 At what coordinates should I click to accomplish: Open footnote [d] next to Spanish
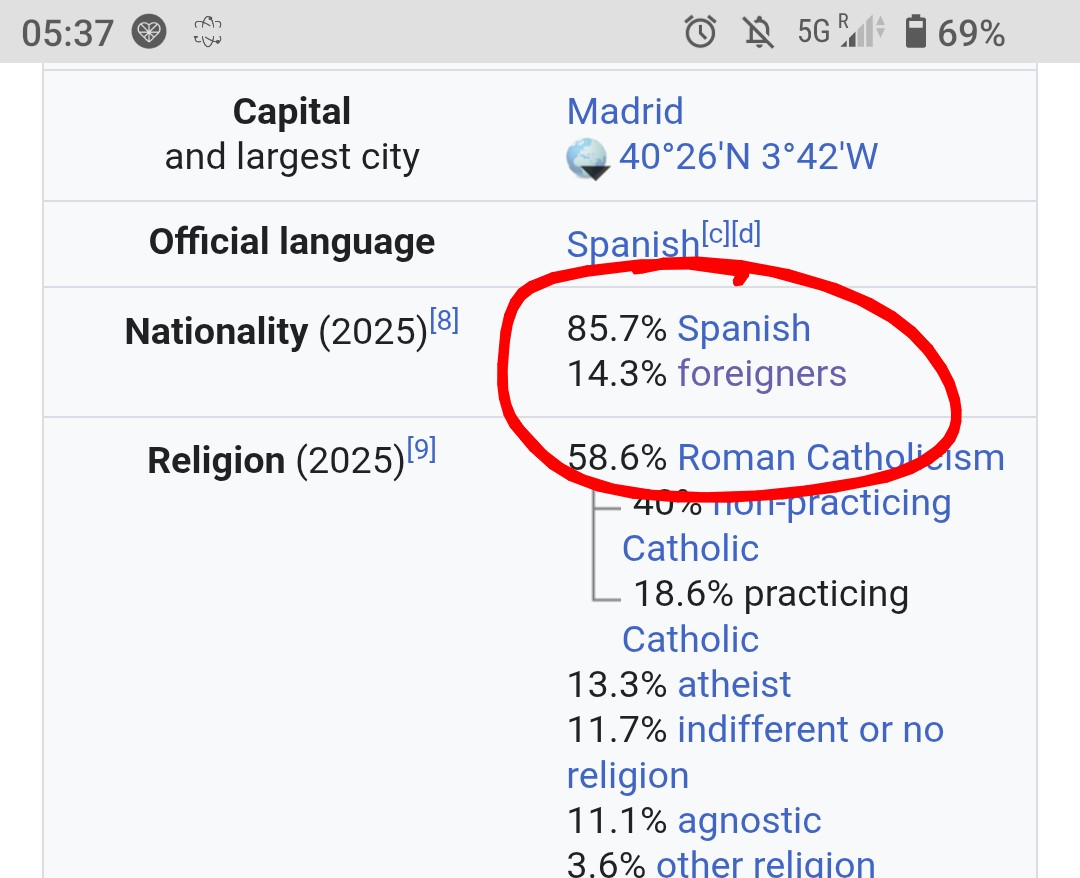click(746, 233)
